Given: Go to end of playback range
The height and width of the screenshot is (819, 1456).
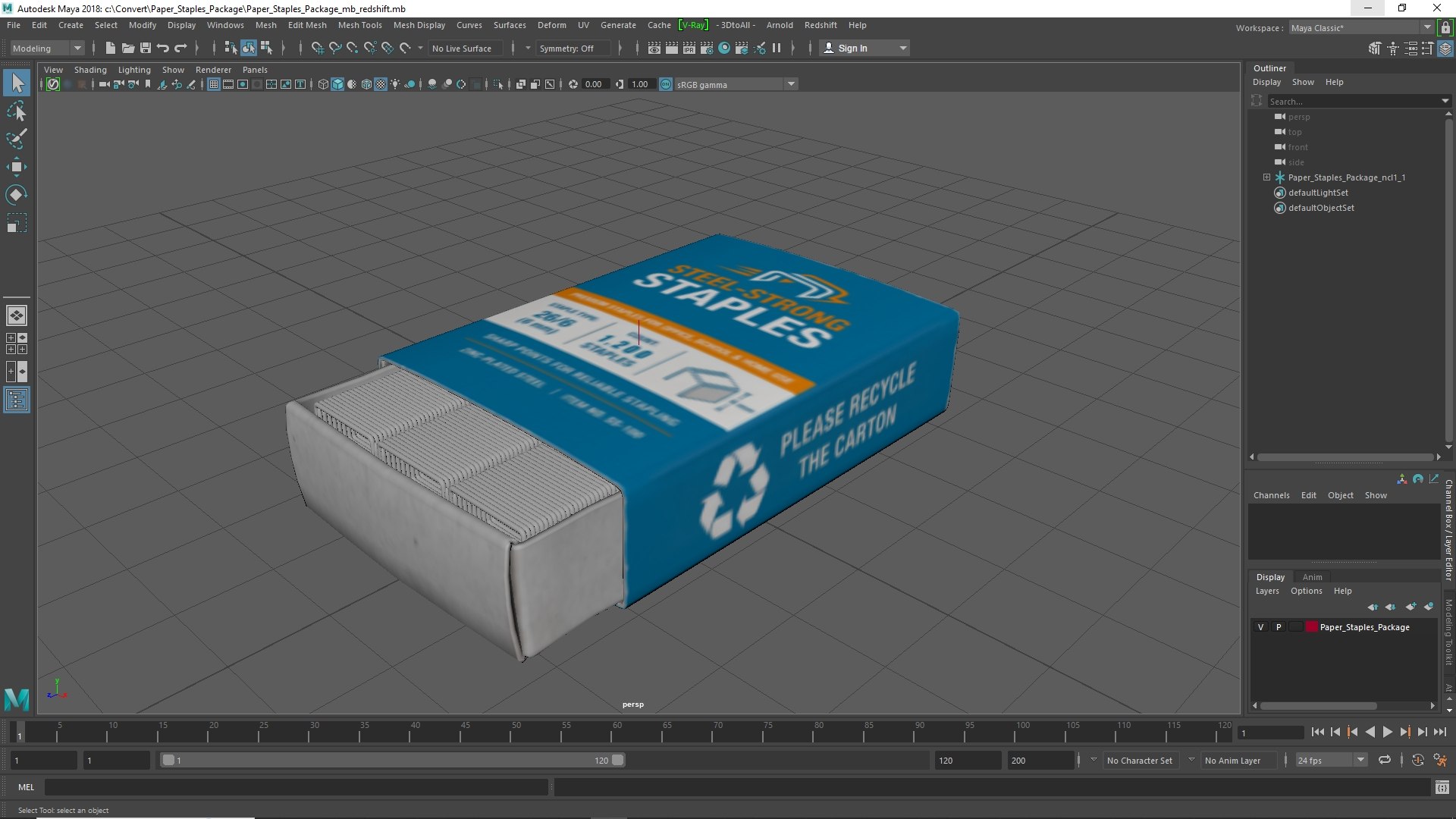Looking at the screenshot, I should (x=1440, y=732).
